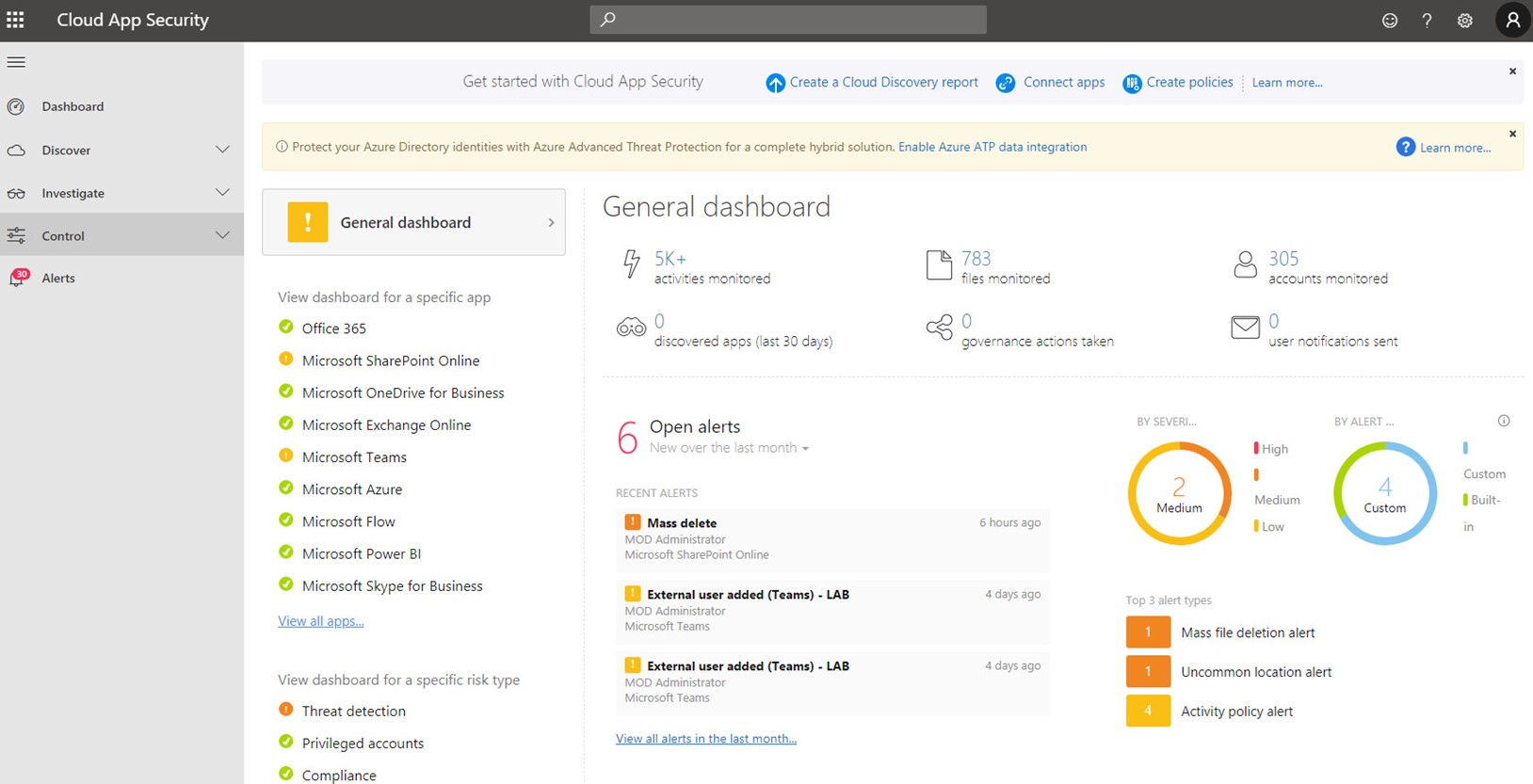Image resolution: width=1533 pixels, height=784 pixels.
Task: Click the Alerts bell icon with badge
Action: point(19,277)
